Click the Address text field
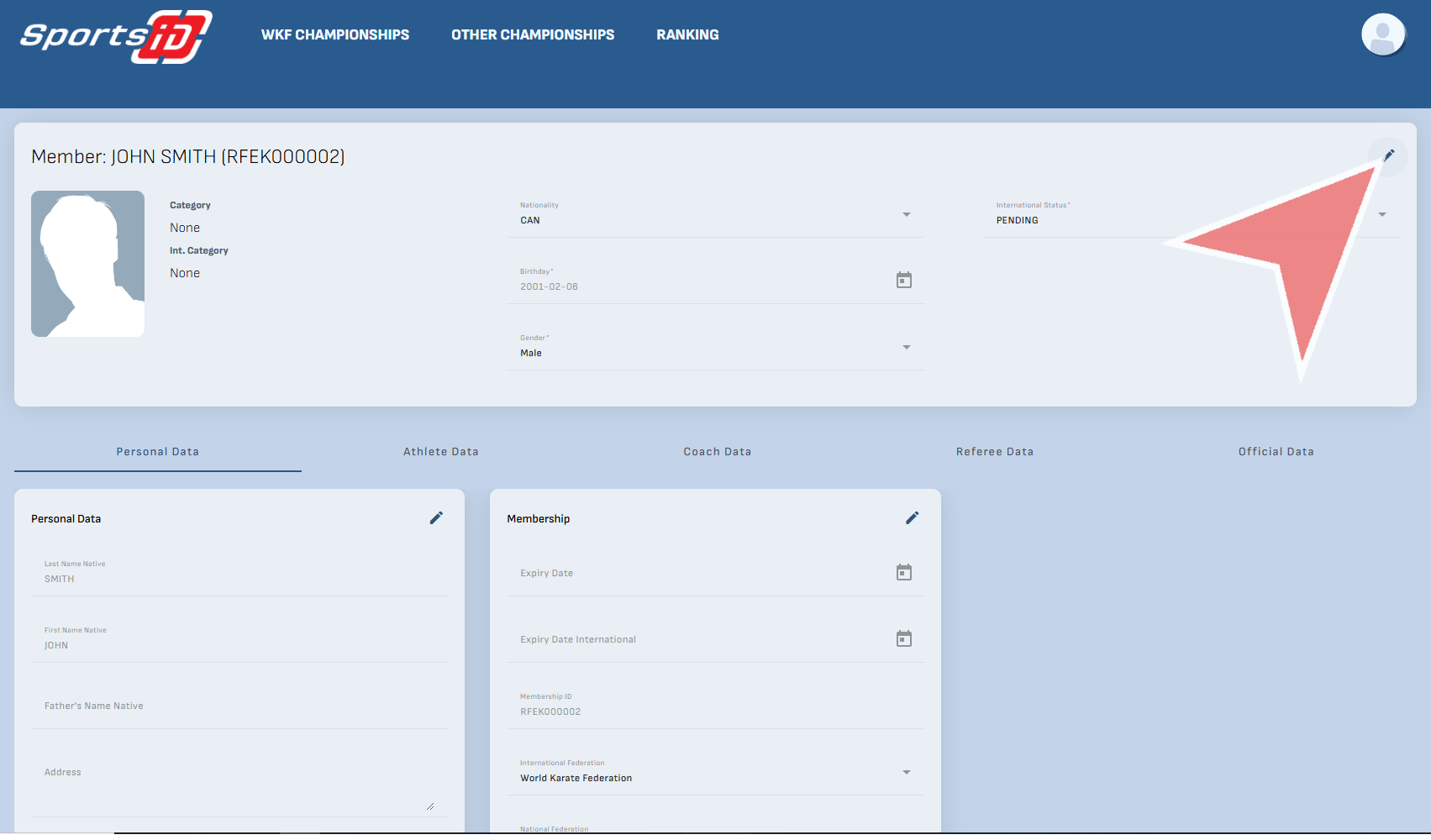Image resolution: width=1431 pixels, height=840 pixels. [x=235, y=781]
